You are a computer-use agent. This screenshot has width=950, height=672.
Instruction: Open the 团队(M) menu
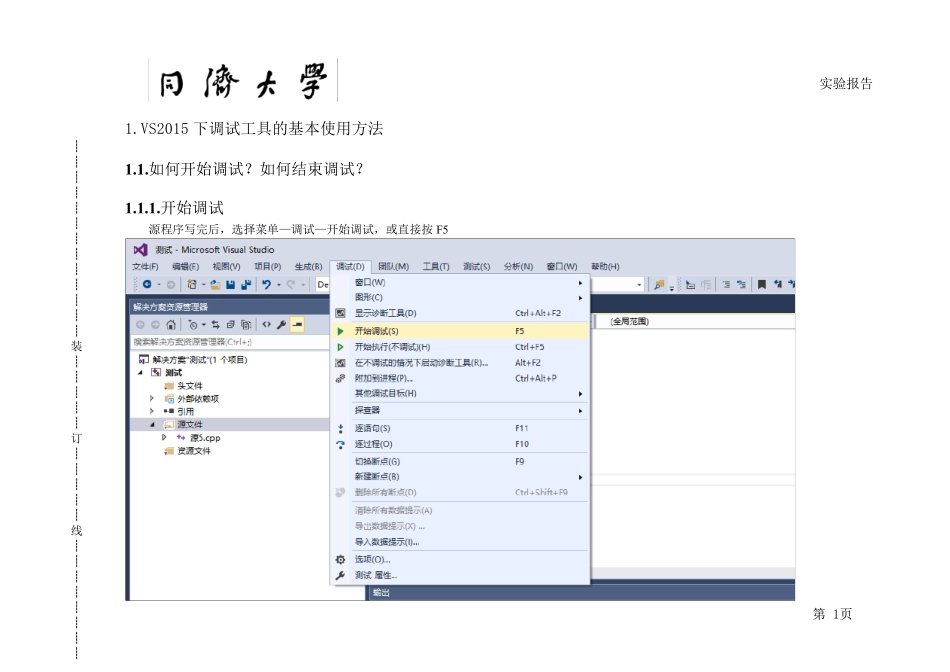point(394,267)
